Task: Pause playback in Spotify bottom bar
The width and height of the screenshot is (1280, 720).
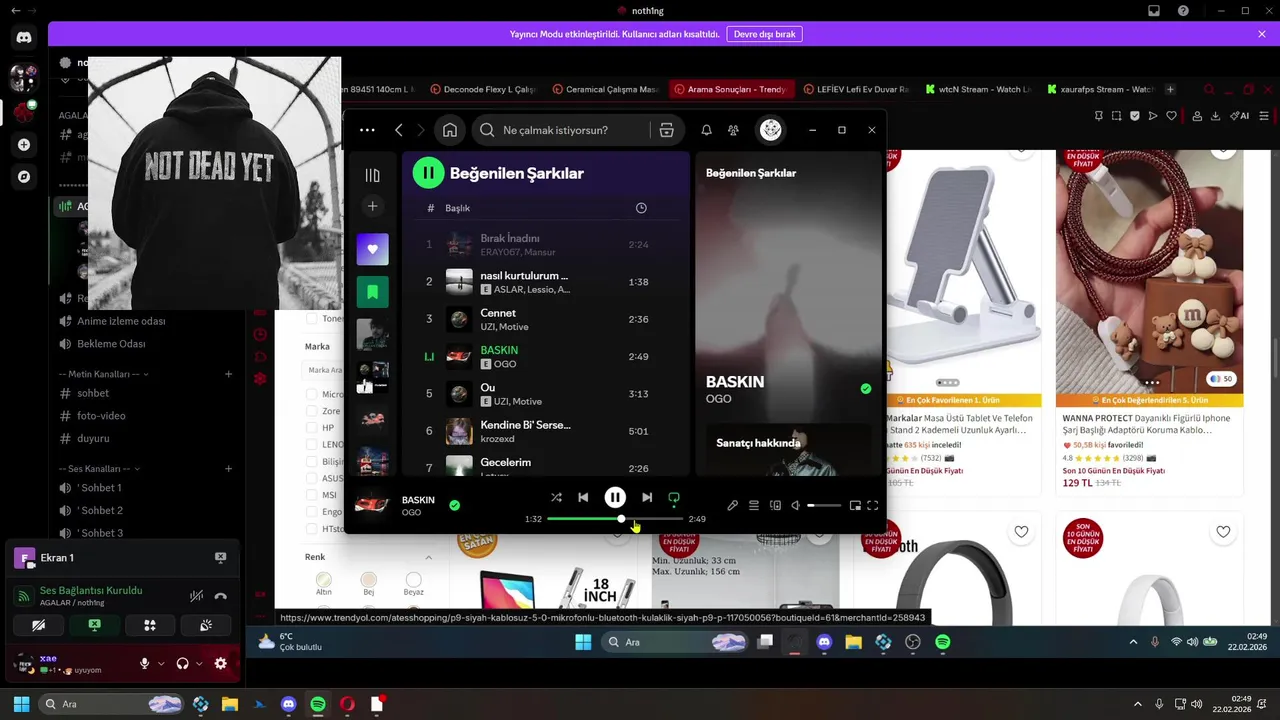Action: 615,497
